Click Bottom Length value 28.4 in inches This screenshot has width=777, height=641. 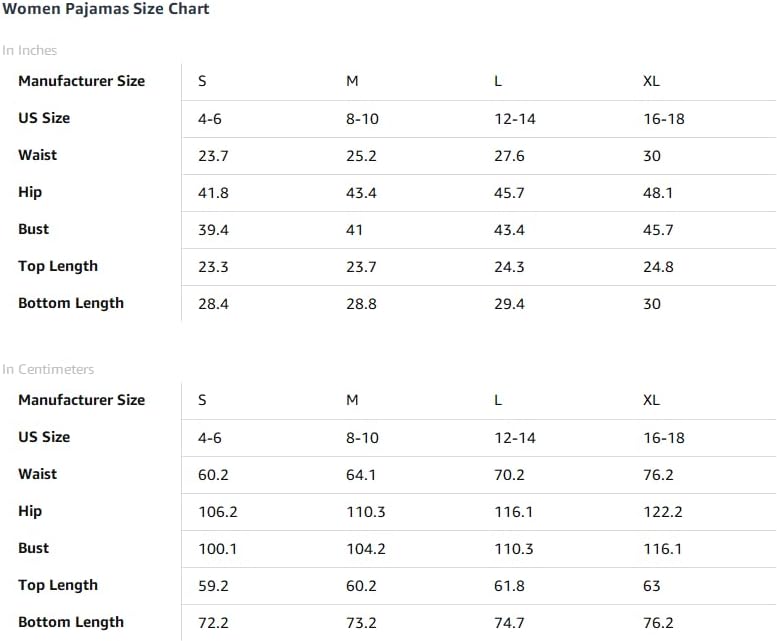click(213, 304)
